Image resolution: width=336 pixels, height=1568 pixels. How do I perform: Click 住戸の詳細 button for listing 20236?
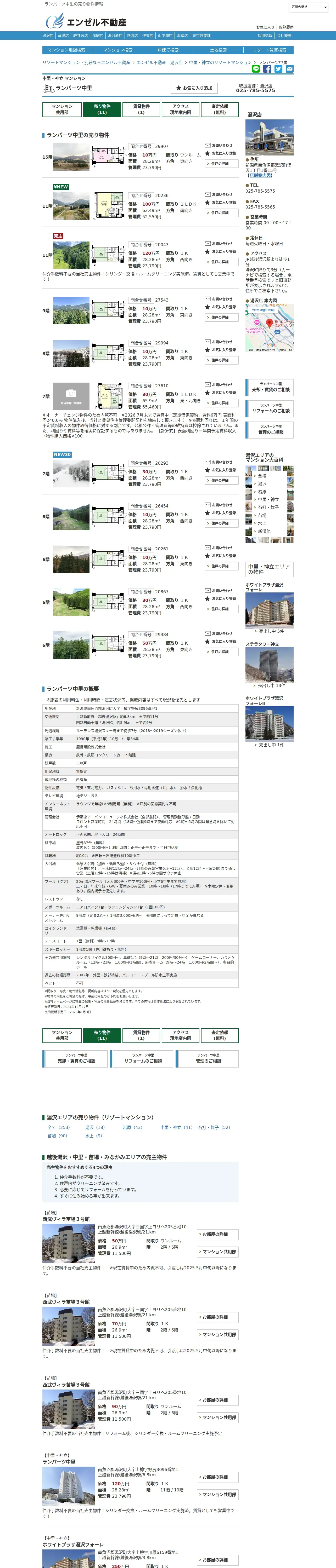click(x=221, y=213)
